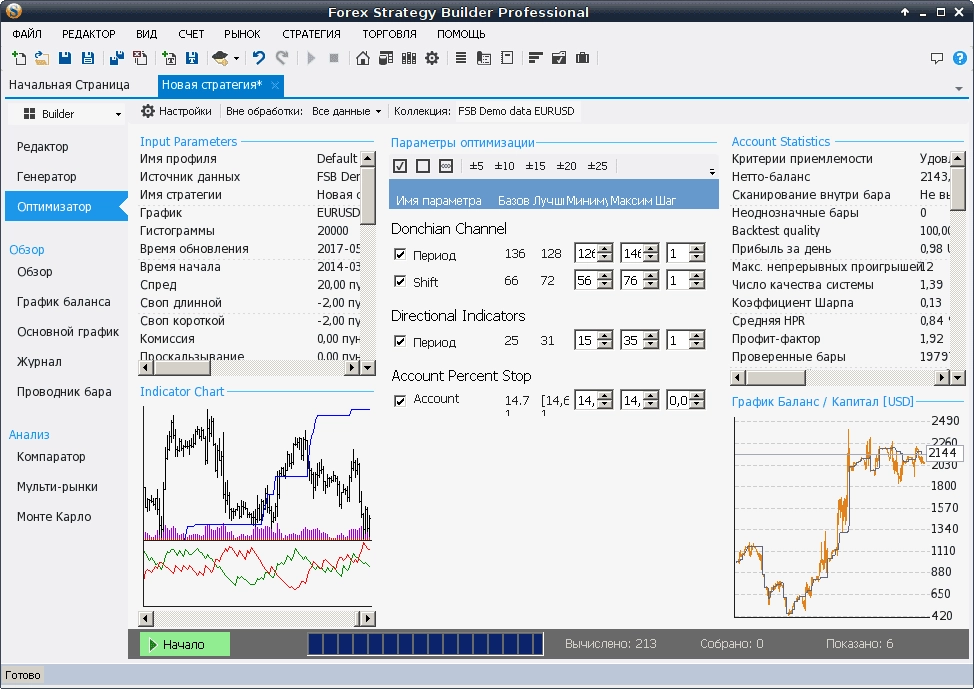Image resolution: width=974 pixels, height=689 pixels.
Task: Toggle Donchian Channel Shift checkbox
Action: [x=400, y=281]
